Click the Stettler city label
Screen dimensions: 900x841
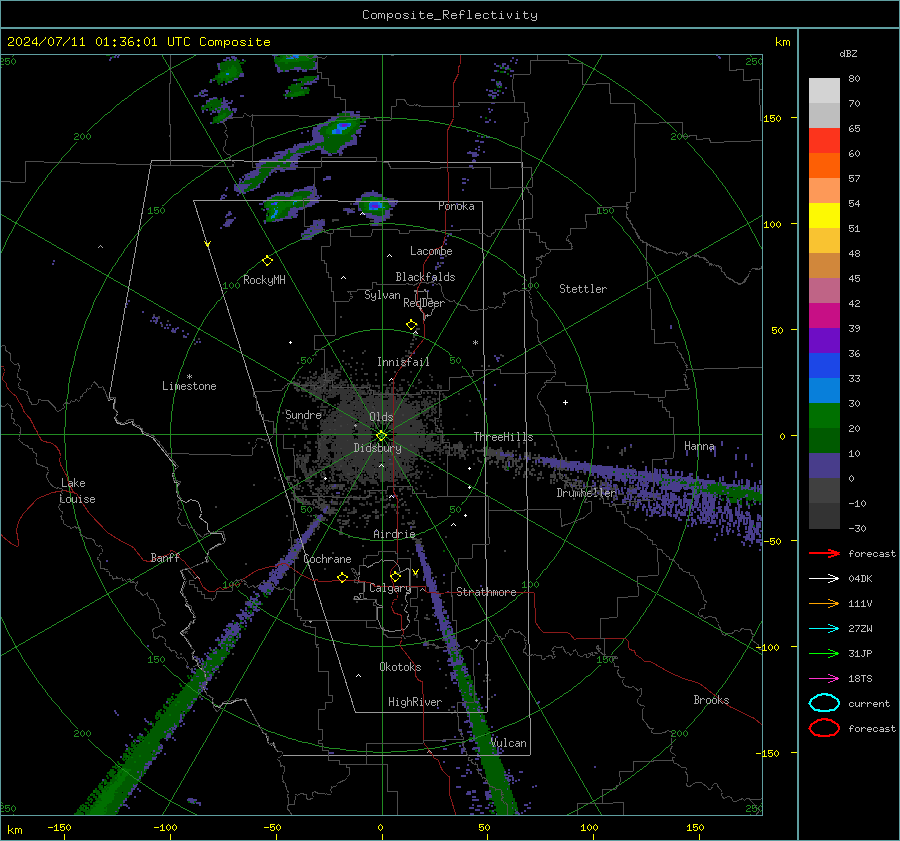[x=583, y=289]
